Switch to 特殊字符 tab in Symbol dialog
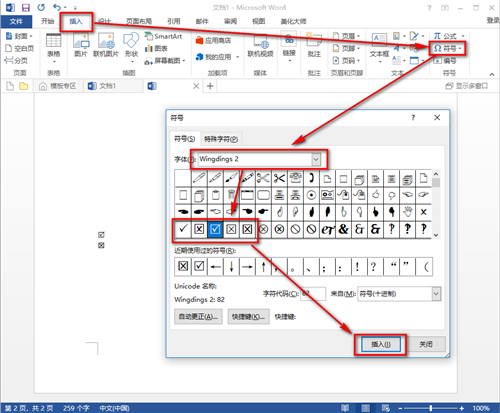This screenshot has height=413, width=500. point(221,139)
